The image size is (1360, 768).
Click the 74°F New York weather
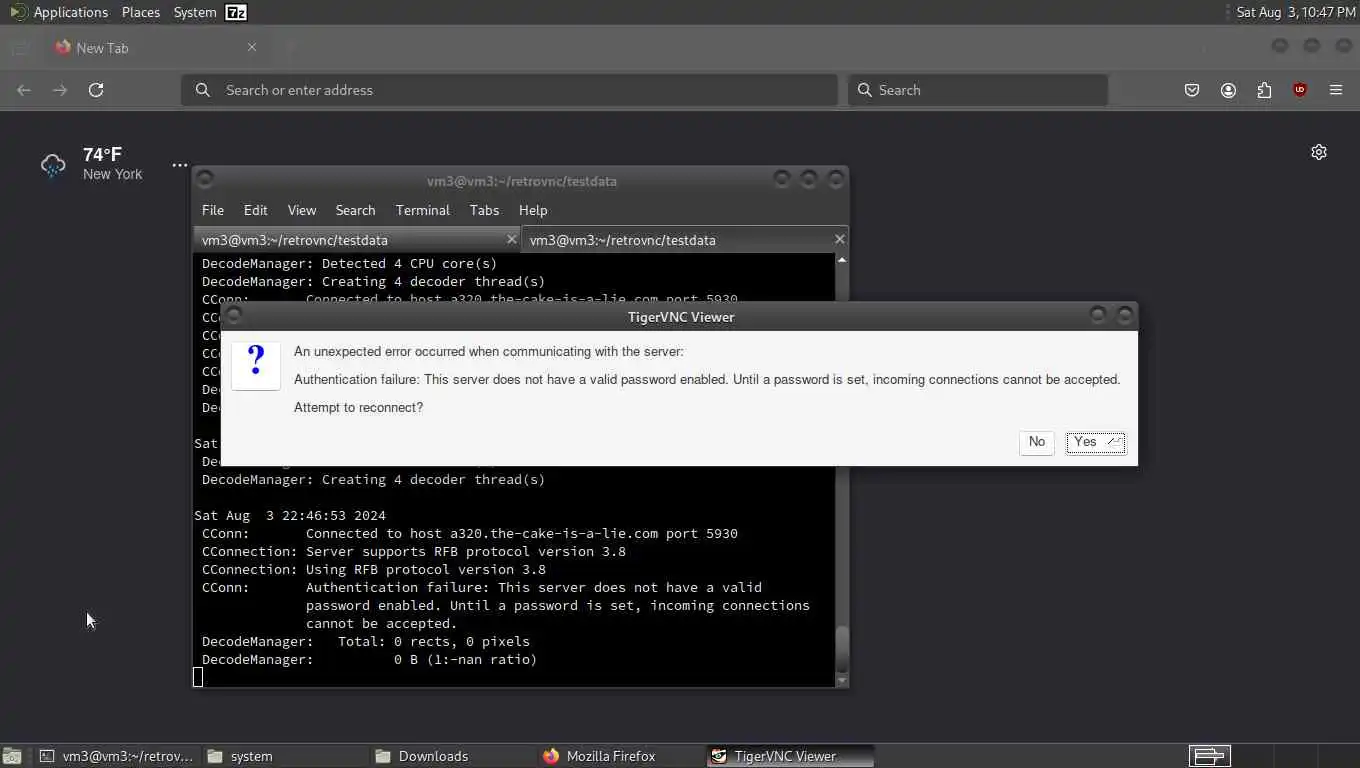tap(112, 164)
